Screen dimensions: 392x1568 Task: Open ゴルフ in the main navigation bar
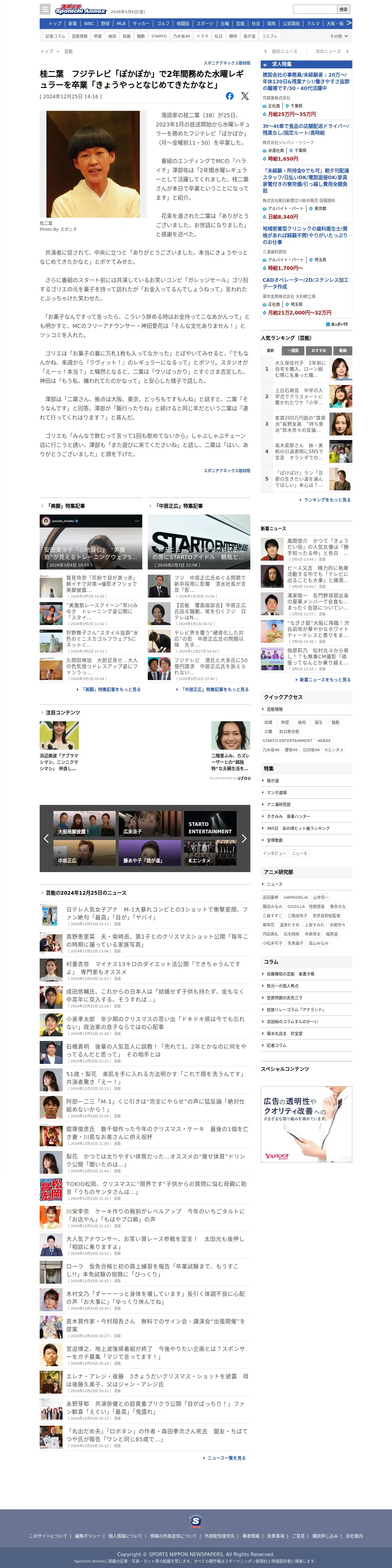[163, 24]
